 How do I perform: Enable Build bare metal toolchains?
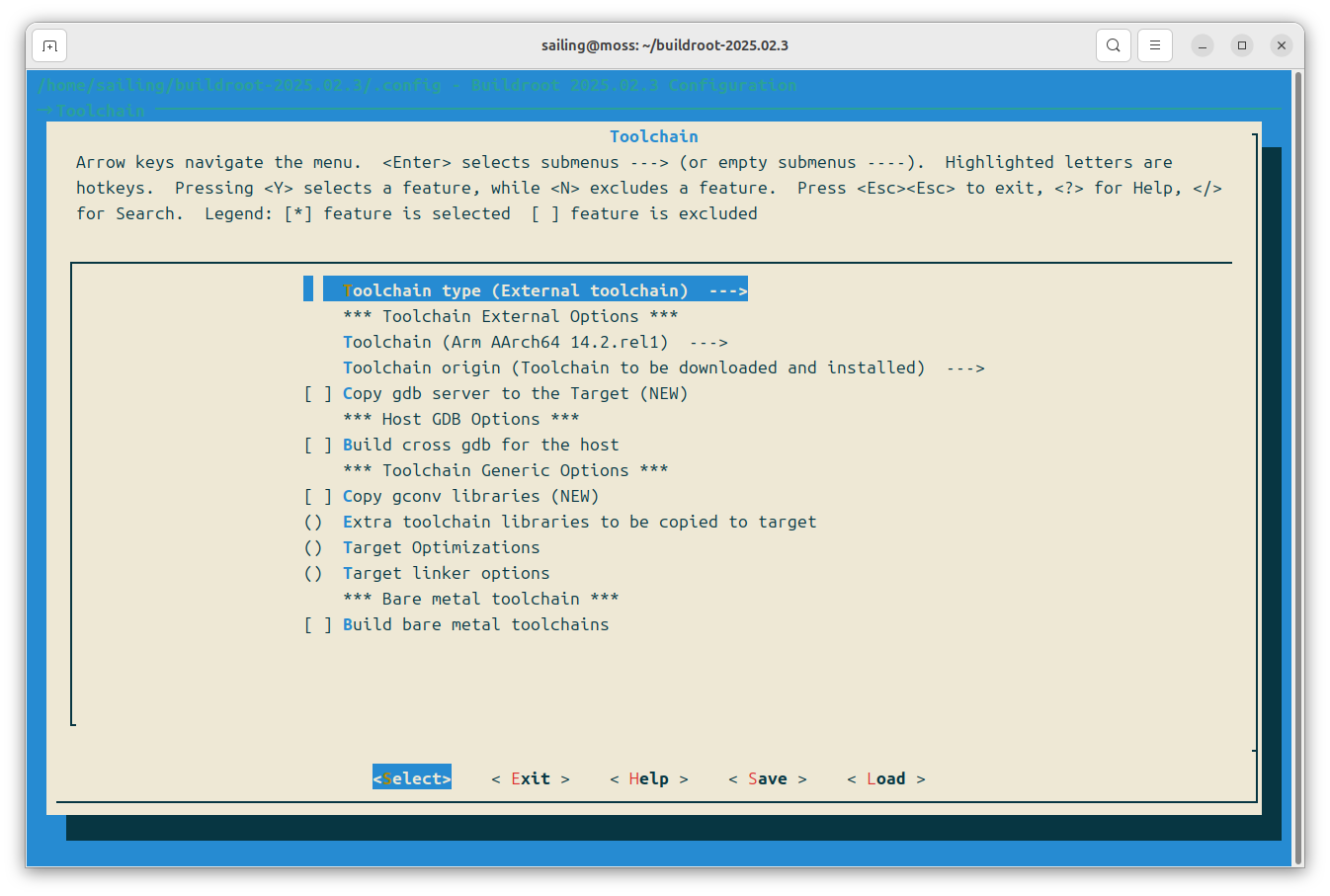click(475, 624)
